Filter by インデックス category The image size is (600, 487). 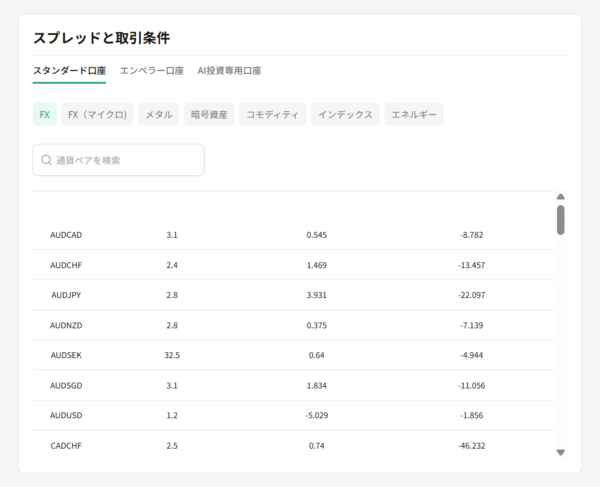[x=345, y=115]
